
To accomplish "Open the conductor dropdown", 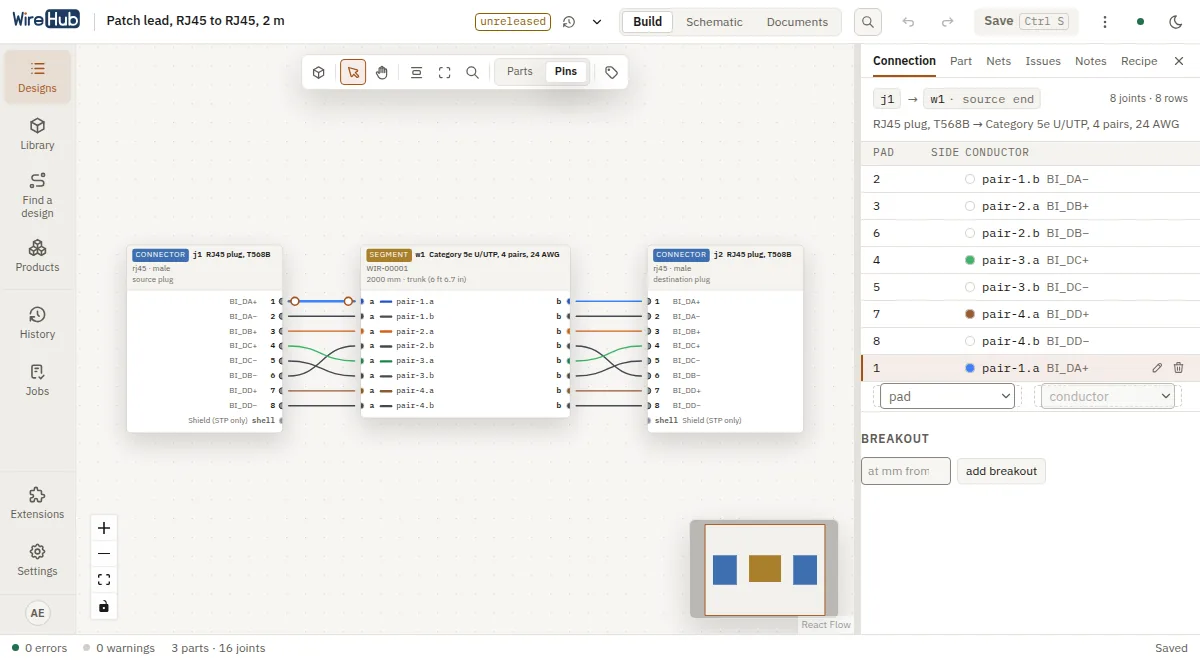I will 1107,396.
